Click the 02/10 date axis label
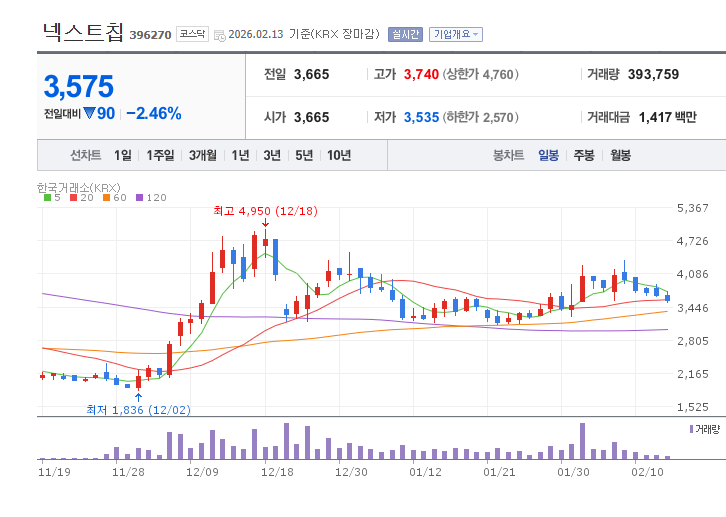 click(647, 472)
